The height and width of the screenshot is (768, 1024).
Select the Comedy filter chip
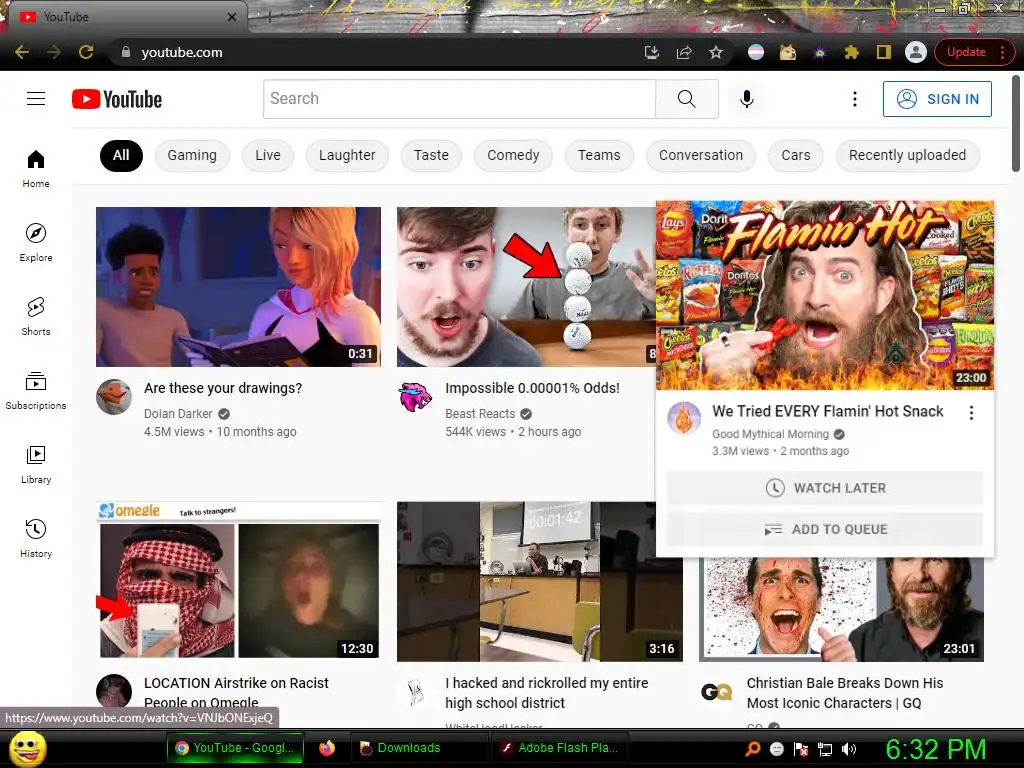pos(513,155)
